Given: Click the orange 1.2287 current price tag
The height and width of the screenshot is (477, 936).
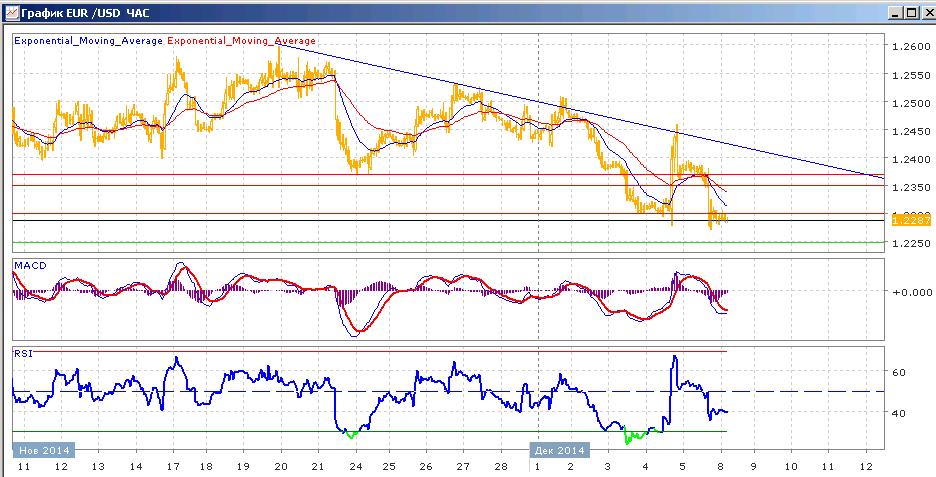Looking at the screenshot, I should tap(910, 220).
